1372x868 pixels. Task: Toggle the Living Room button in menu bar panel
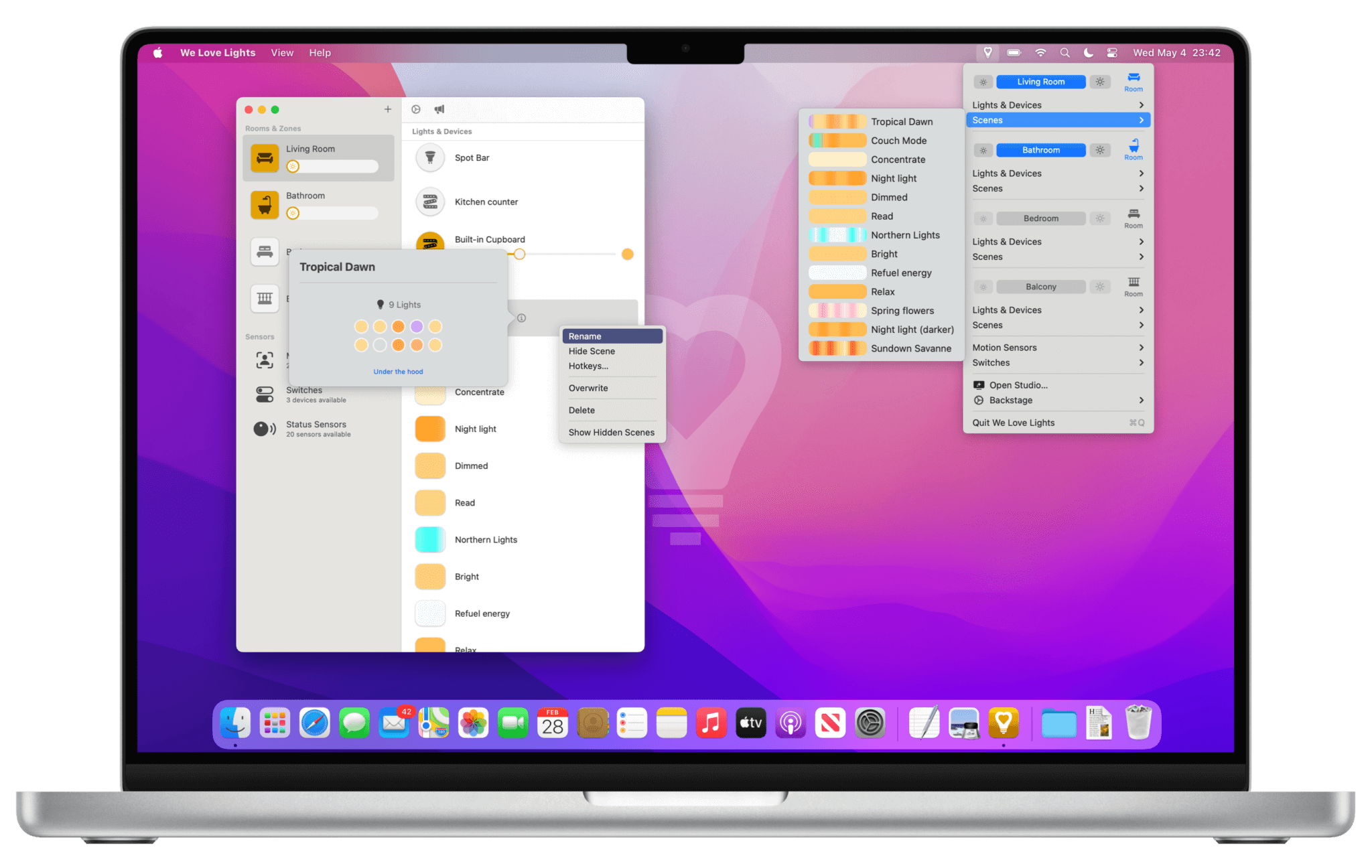[x=1040, y=82]
